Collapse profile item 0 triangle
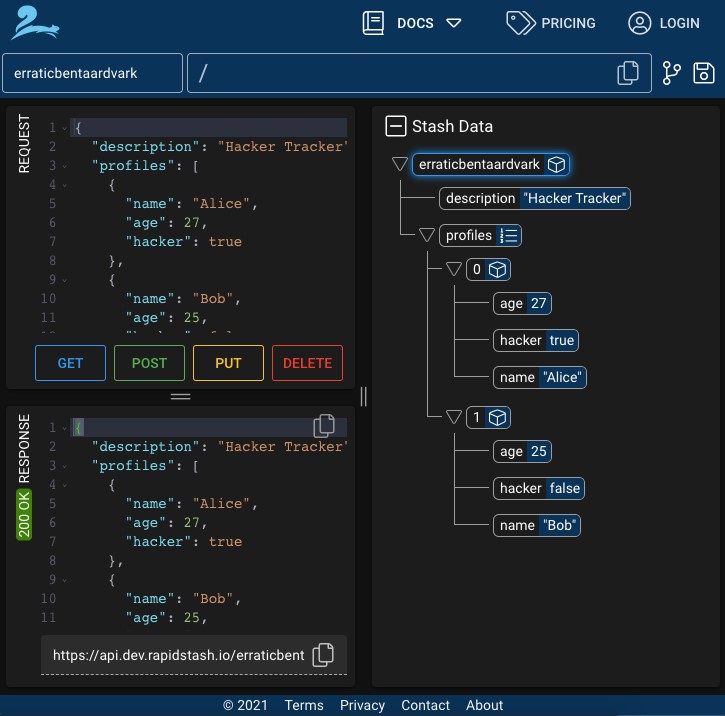Screen dimensions: 725x716 click(454, 269)
